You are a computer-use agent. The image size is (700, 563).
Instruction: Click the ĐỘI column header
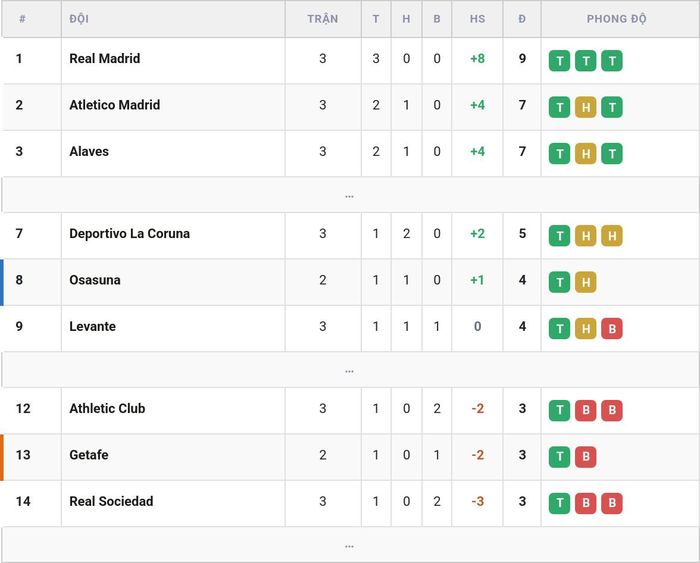click(79, 19)
